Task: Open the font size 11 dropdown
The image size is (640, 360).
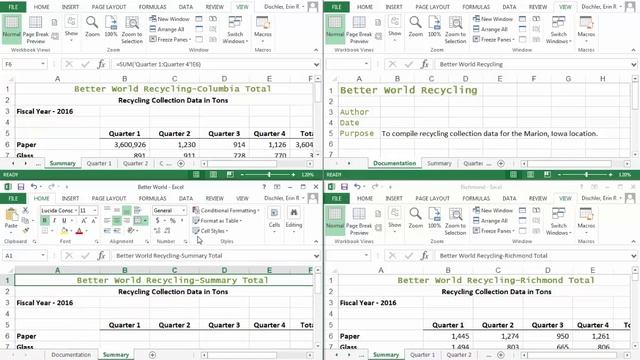Action: coord(95,210)
